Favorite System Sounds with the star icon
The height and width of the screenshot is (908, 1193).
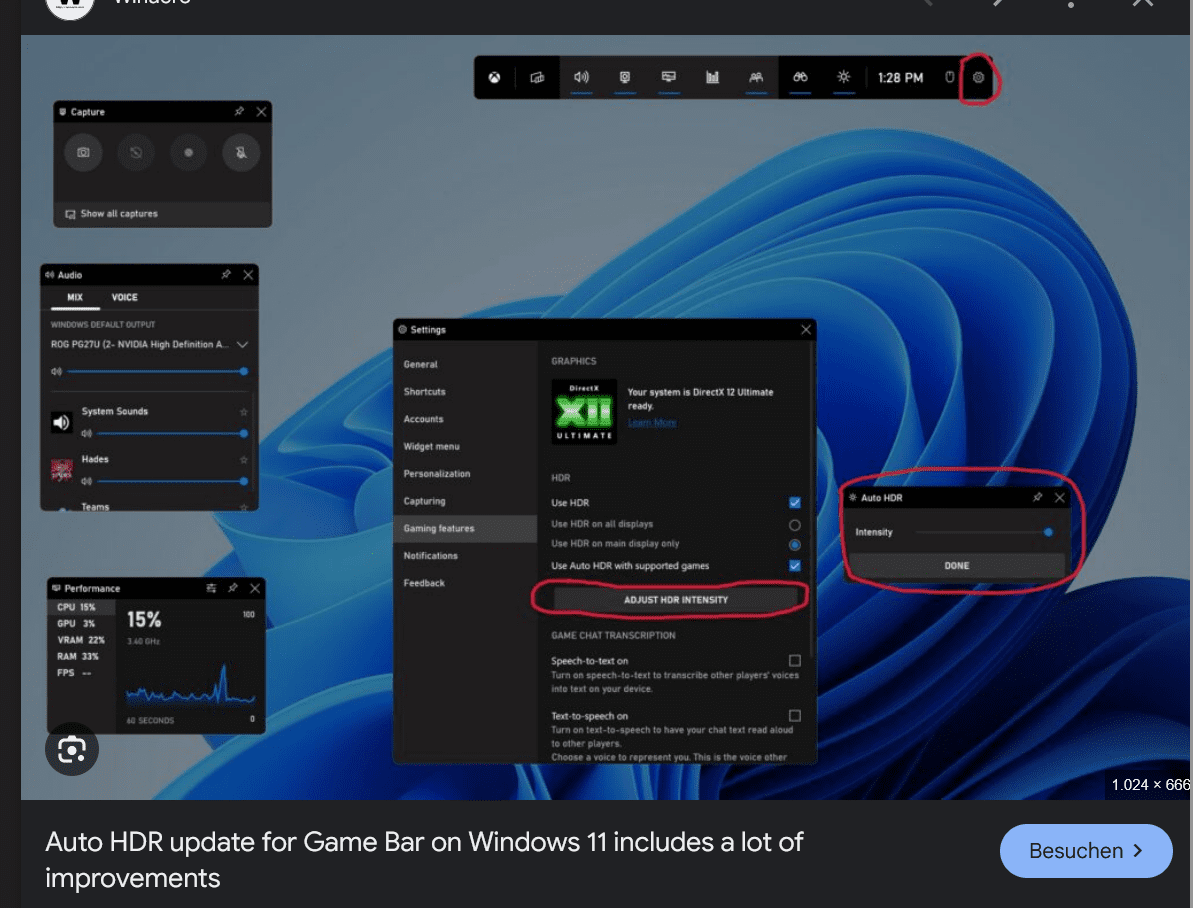coord(244,412)
